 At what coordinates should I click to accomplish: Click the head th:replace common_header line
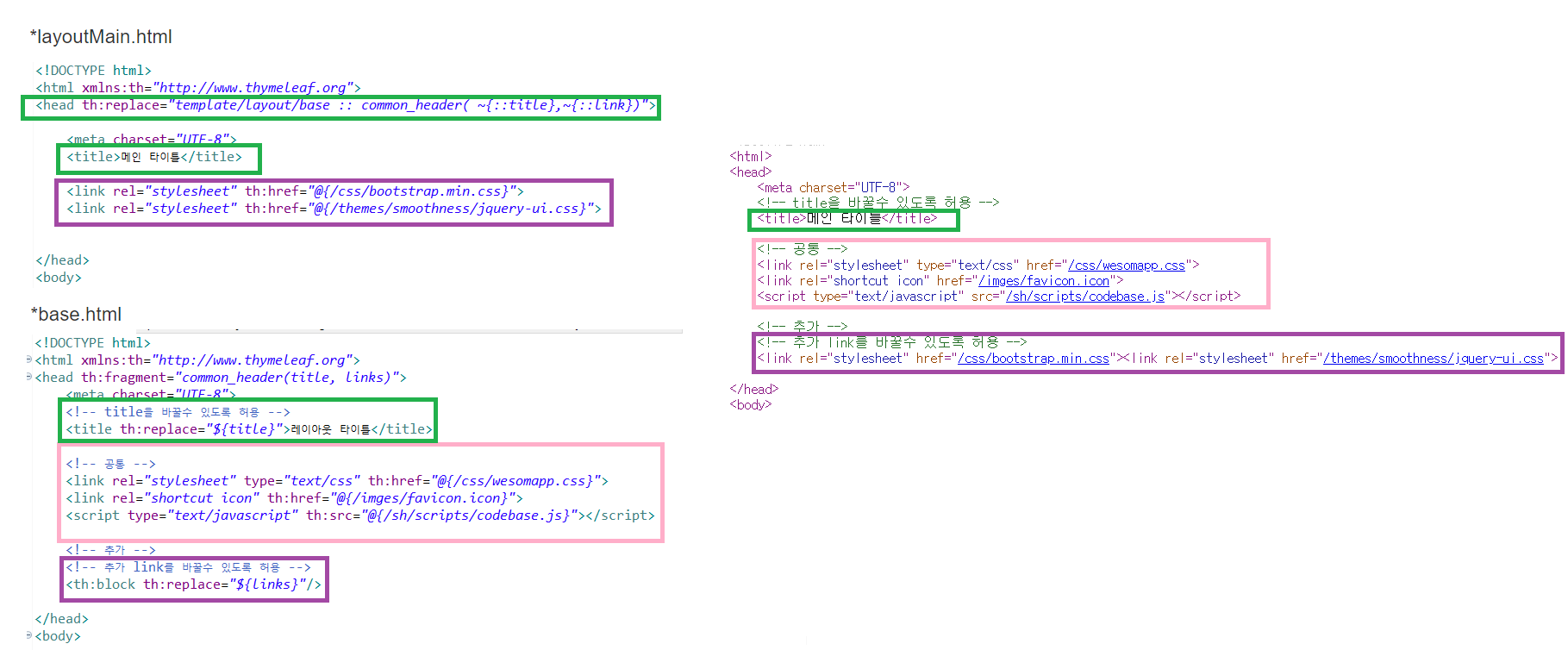[346, 105]
